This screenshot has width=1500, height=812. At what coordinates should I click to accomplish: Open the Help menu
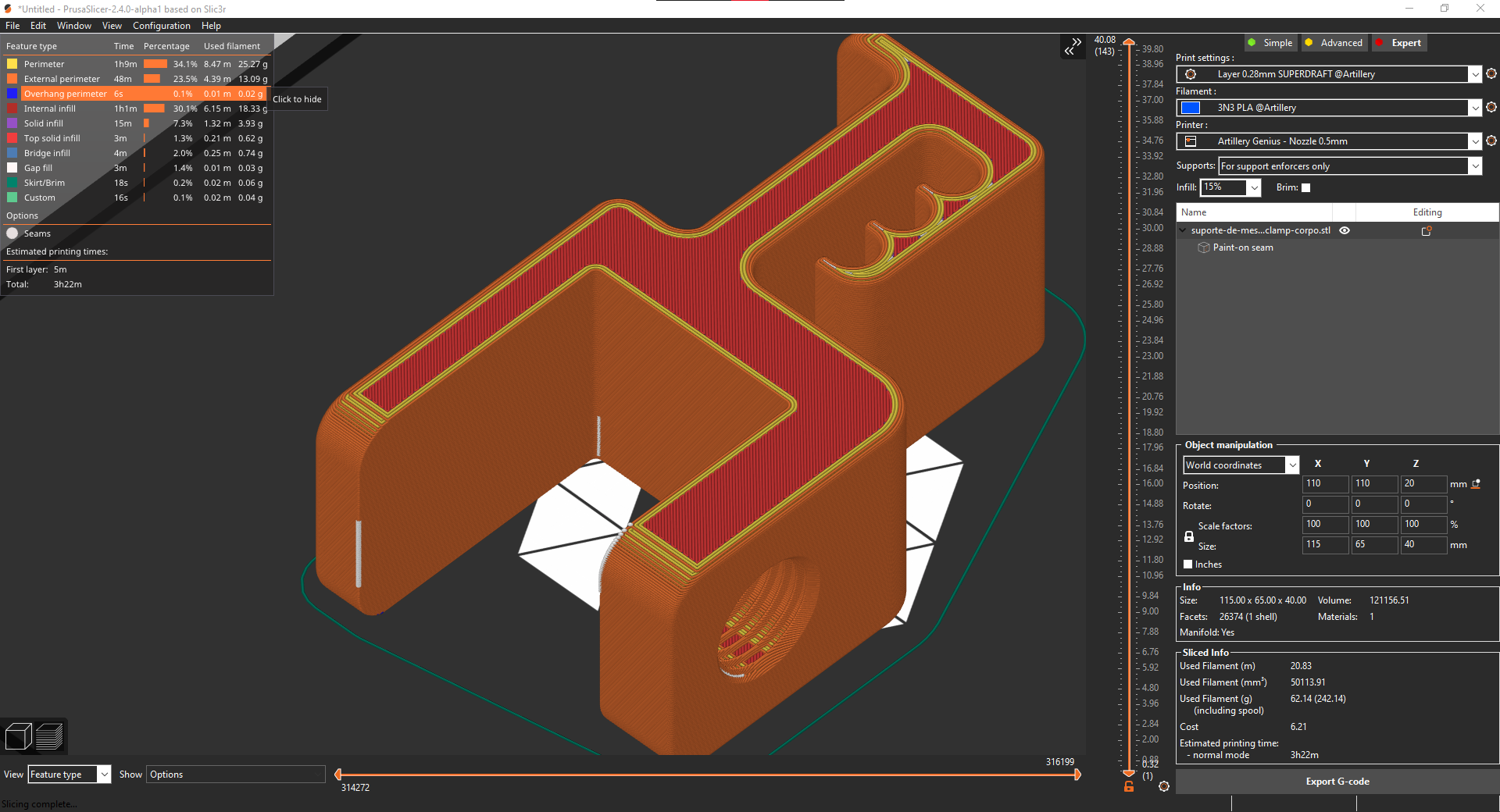click(x=211, y=26)
